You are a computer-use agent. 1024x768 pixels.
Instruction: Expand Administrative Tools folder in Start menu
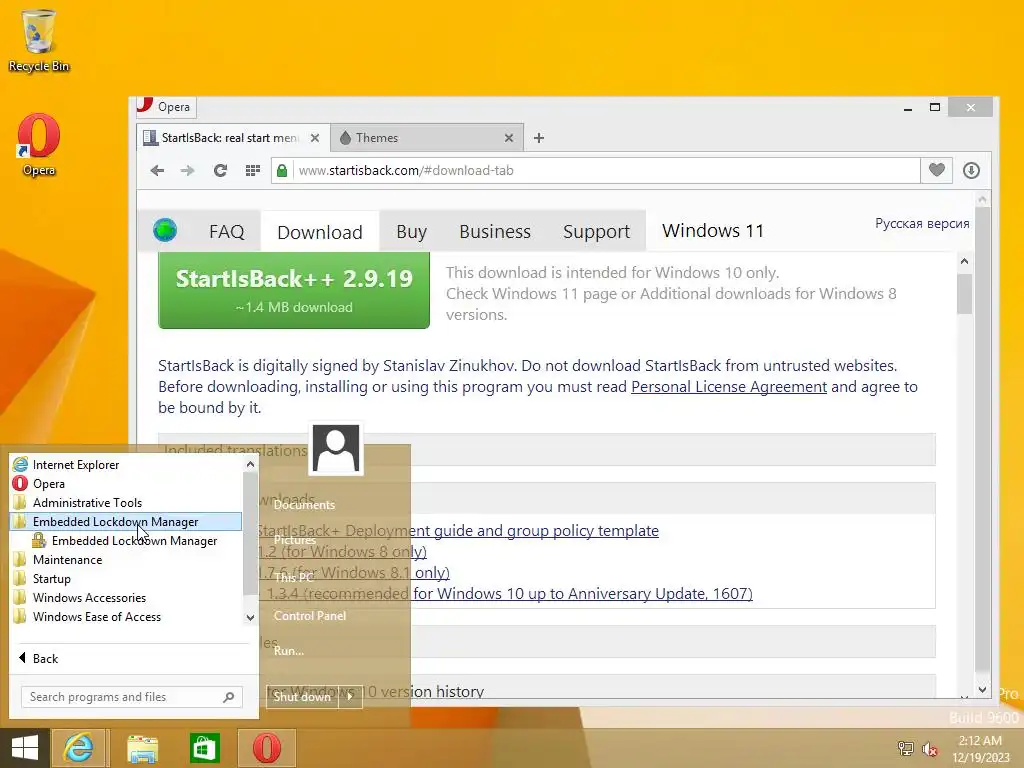(126, 502)
